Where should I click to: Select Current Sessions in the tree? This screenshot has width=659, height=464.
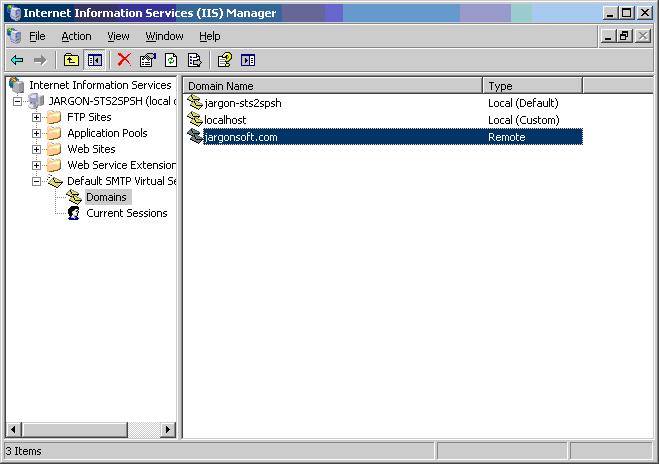click(127, 213)
